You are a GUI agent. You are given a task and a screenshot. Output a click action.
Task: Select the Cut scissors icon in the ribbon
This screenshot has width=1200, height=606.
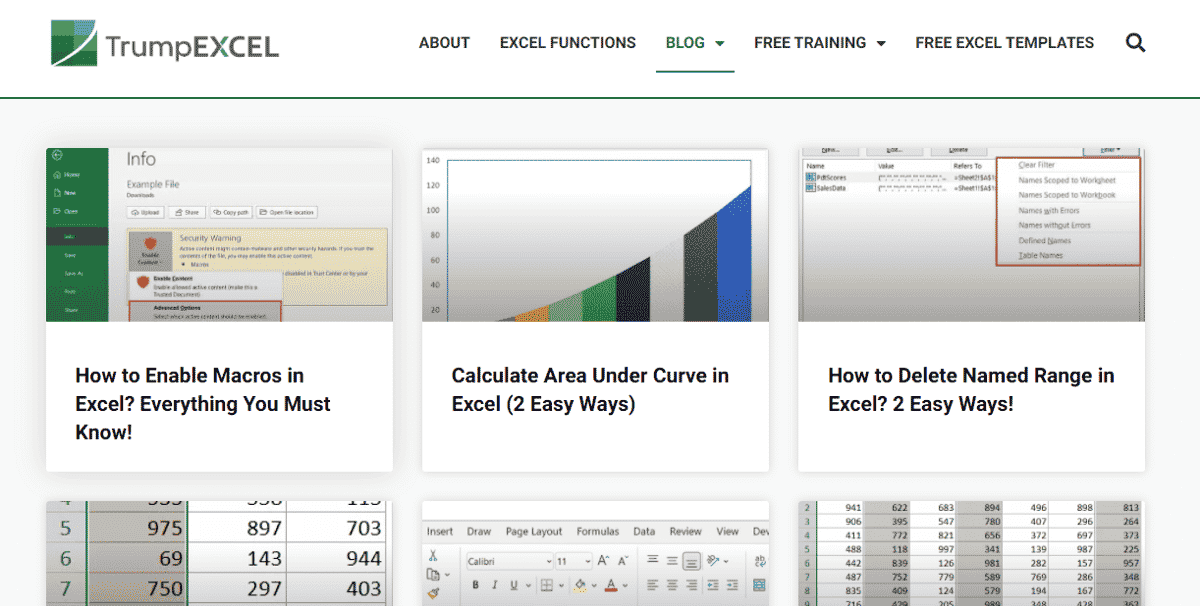pos(432,557)
